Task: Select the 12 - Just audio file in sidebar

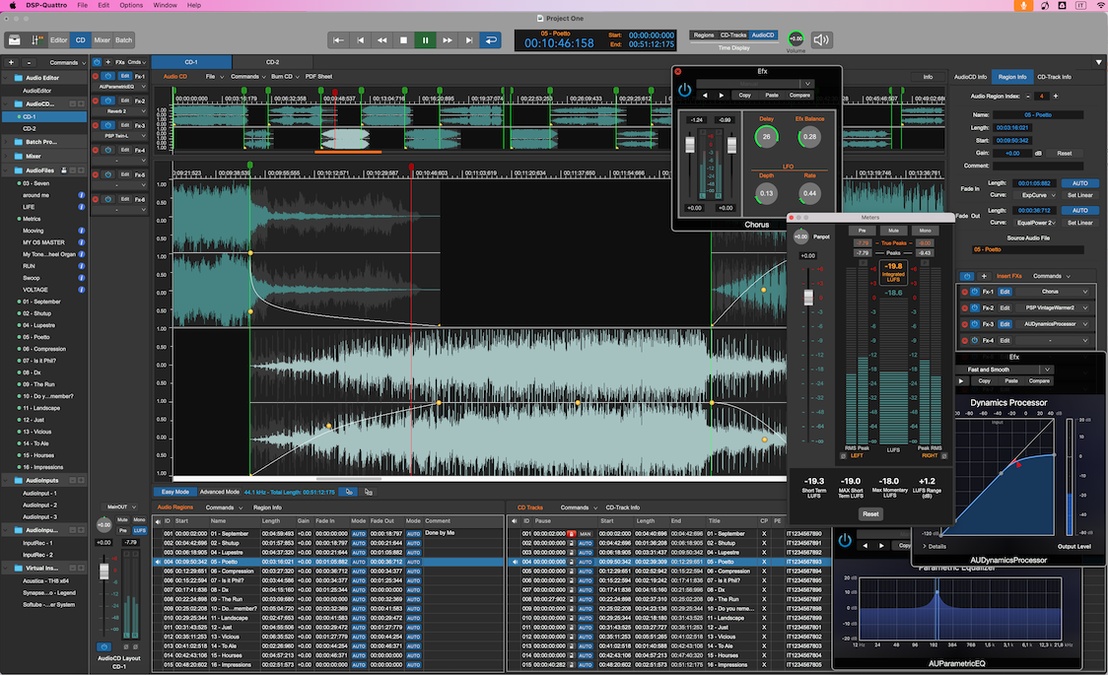Action: 33,419
